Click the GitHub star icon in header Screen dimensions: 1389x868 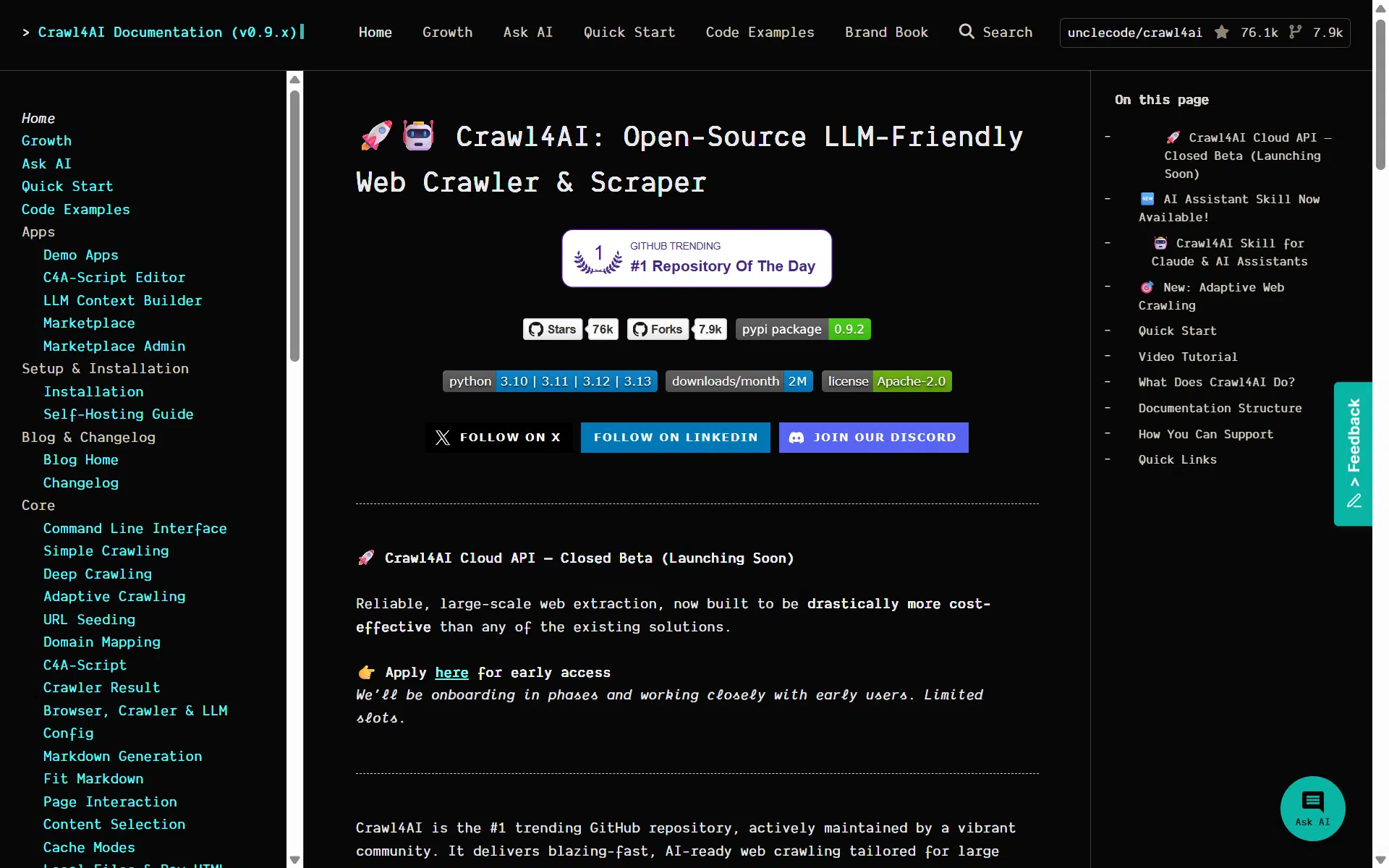coord(1222,32)
